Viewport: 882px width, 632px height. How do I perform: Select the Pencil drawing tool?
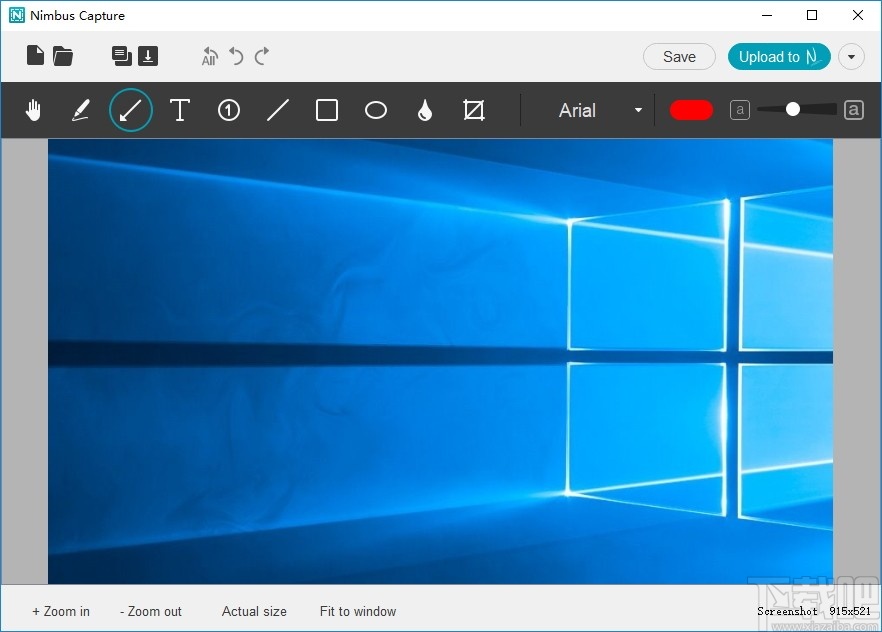pos(81,110)
